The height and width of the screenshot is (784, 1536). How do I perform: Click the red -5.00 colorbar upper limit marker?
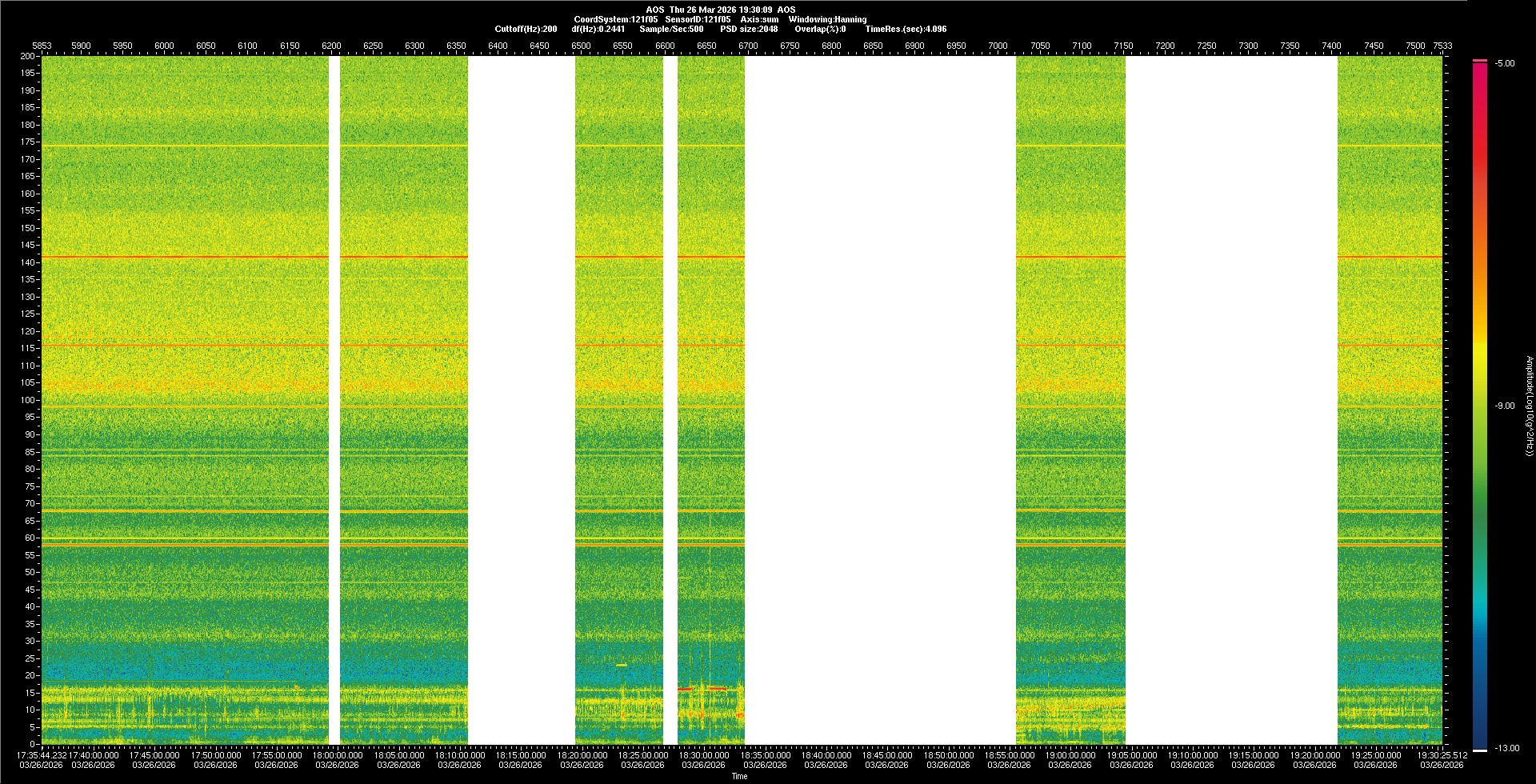(1480, 61)
